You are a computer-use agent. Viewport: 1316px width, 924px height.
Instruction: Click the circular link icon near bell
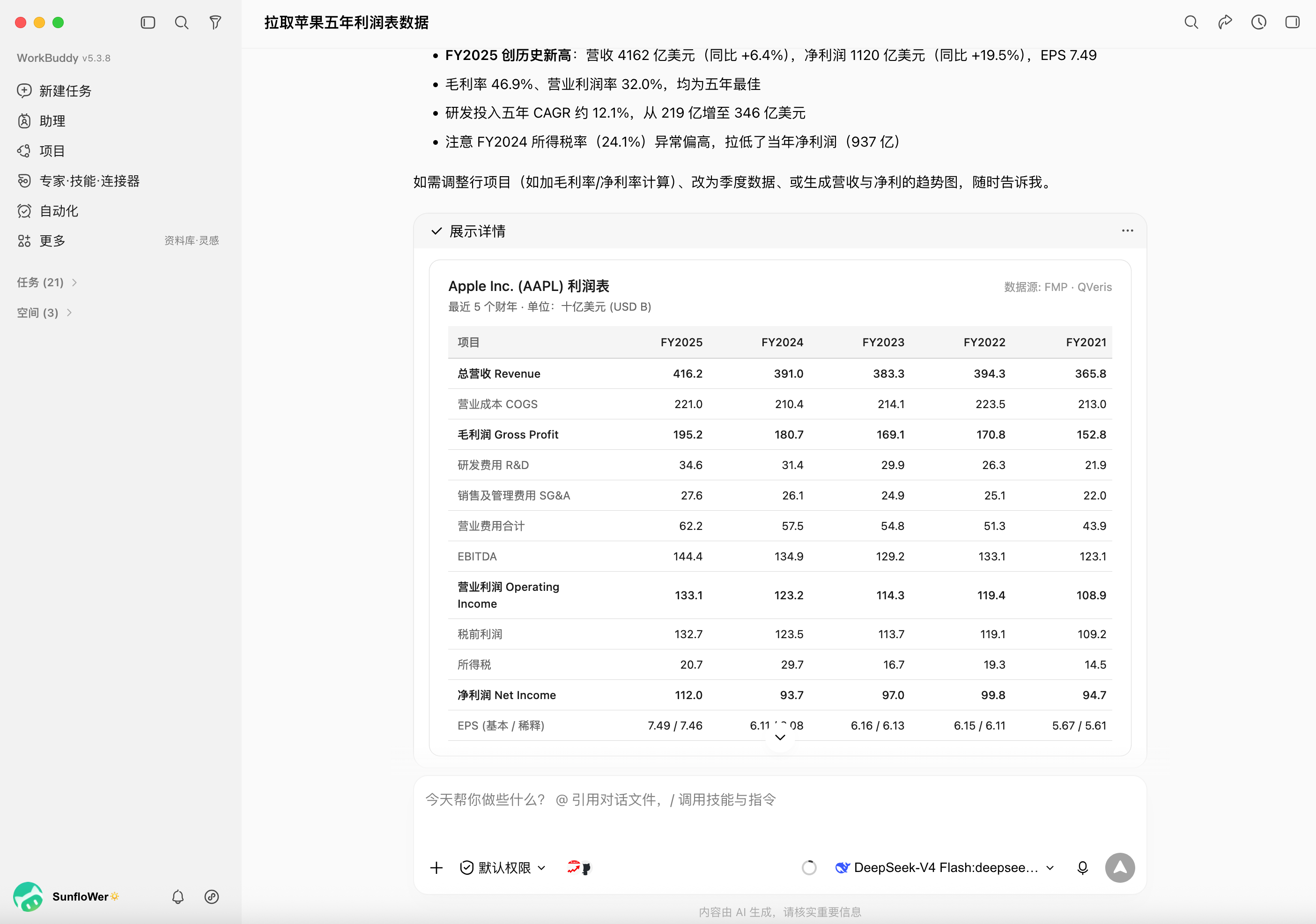tap(212, 897)
